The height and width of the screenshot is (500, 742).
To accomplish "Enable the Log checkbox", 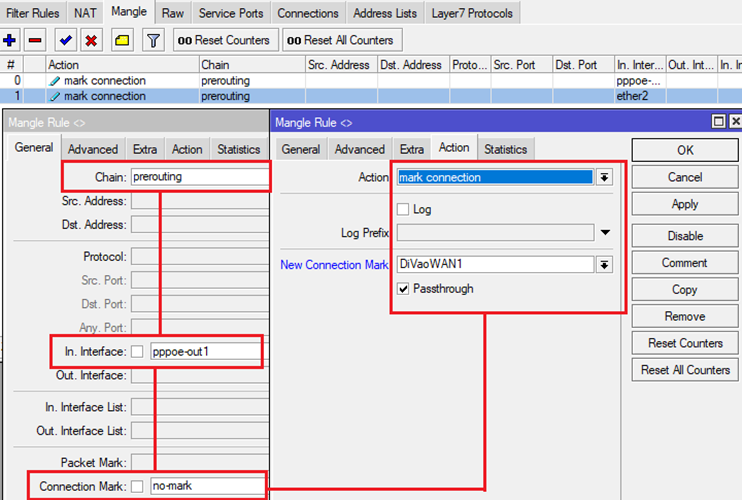I will point(403,210).
